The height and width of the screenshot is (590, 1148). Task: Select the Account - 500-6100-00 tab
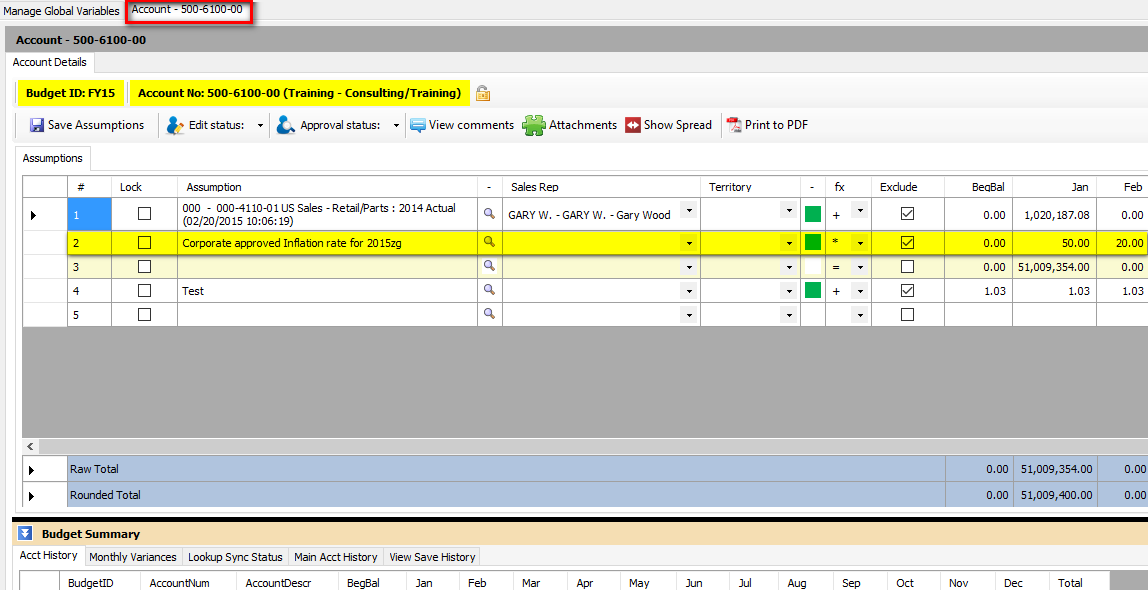point(187,10)
